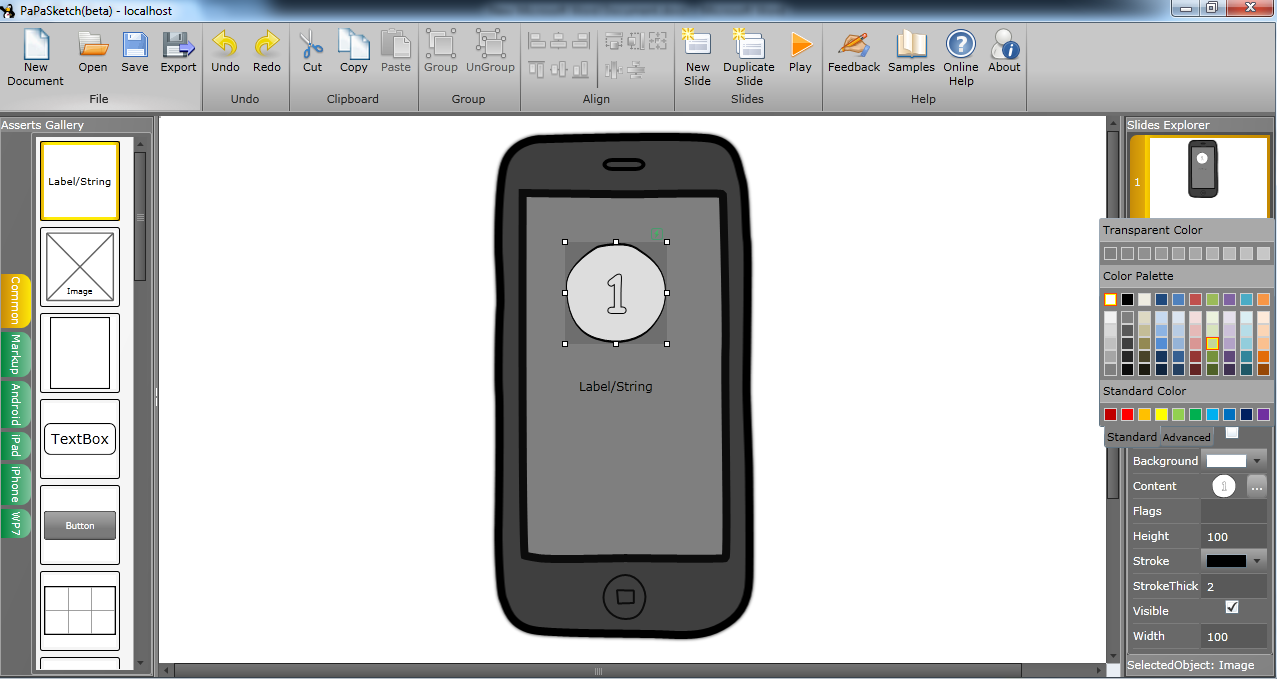
Task: Switch to the Markup assets tab
Action: click(x=15, y=354)
